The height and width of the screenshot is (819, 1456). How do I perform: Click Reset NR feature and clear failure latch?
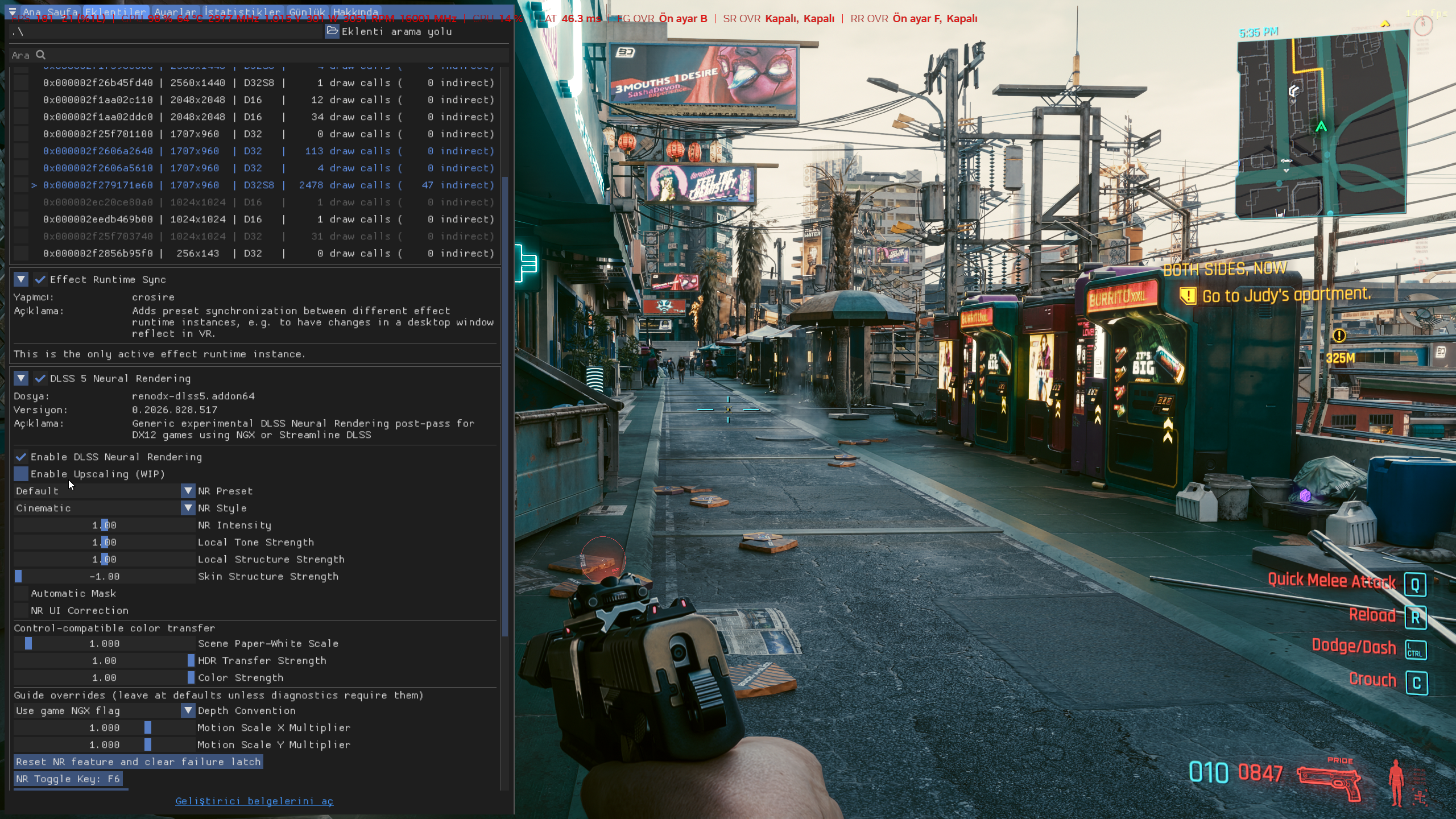(138, 762)
